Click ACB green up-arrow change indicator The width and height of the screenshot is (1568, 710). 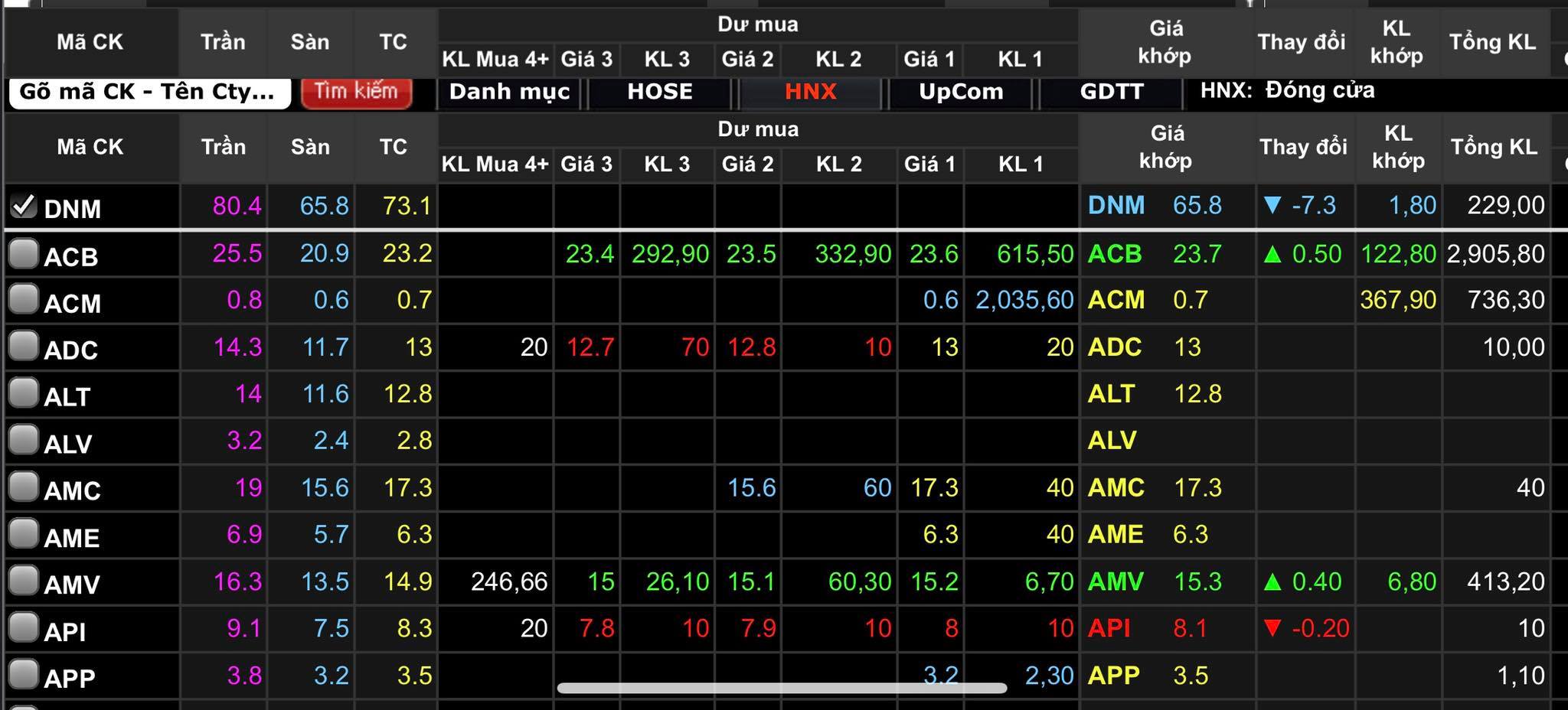pyautogui.click(x=1272, y=254)
